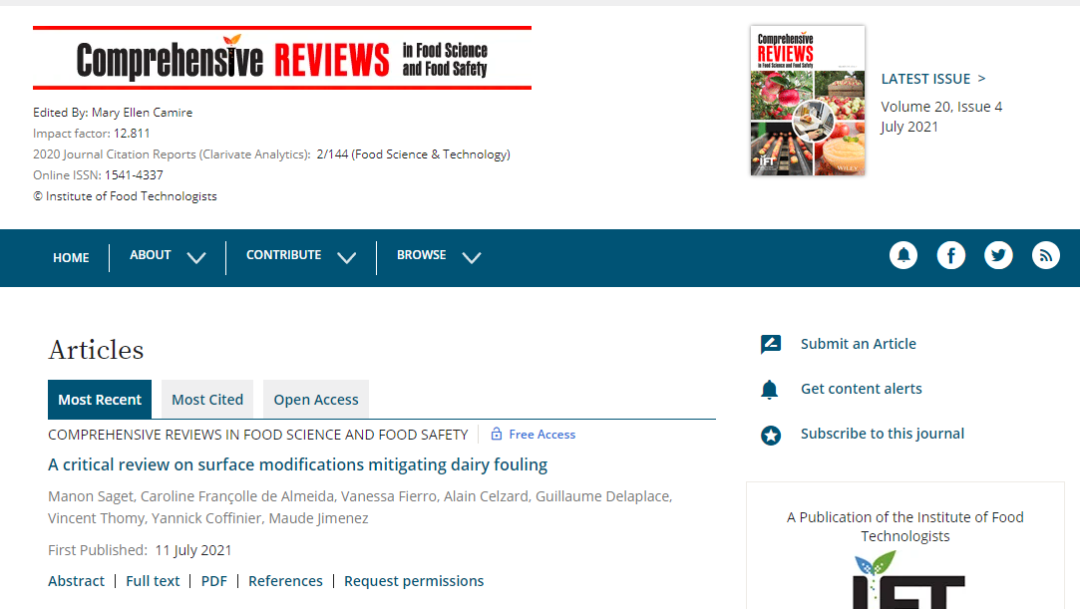Click the Edited By Mary Ellen Camire text
The image size is (1080, 609).
tap(113, 112)
